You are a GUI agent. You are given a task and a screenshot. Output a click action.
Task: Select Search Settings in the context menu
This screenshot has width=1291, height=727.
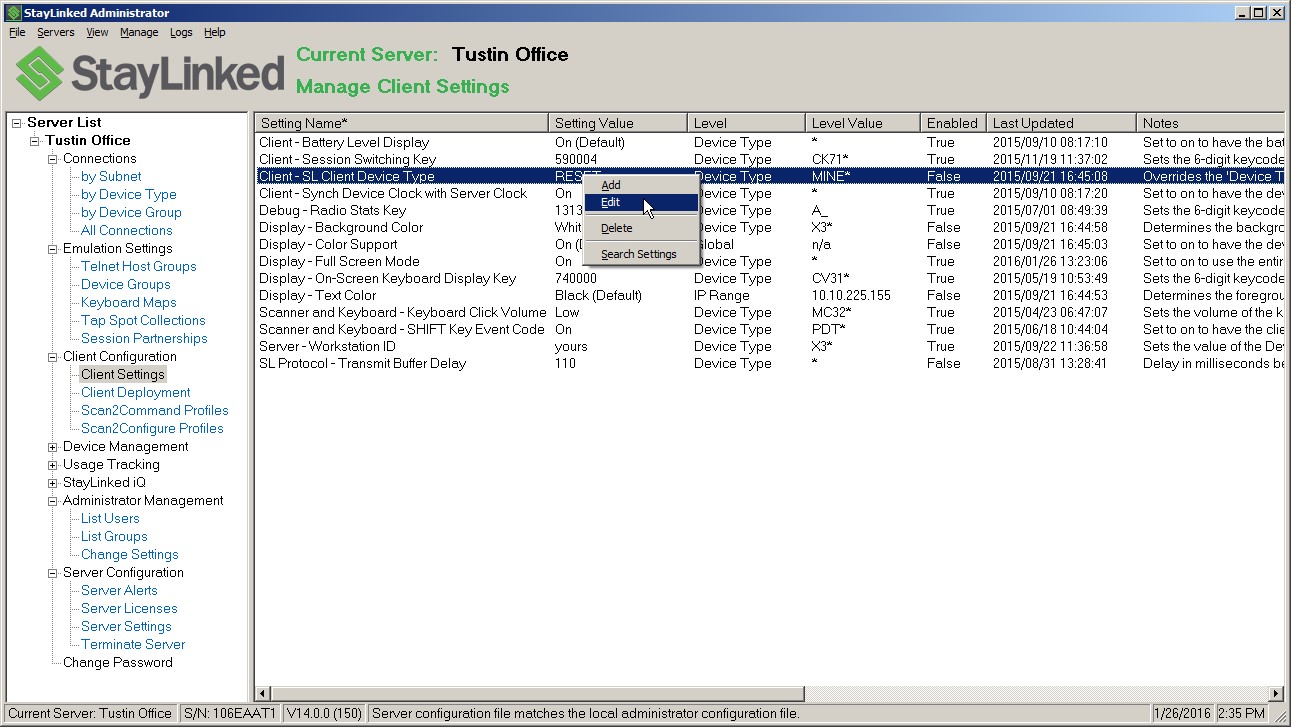(640, 254)
